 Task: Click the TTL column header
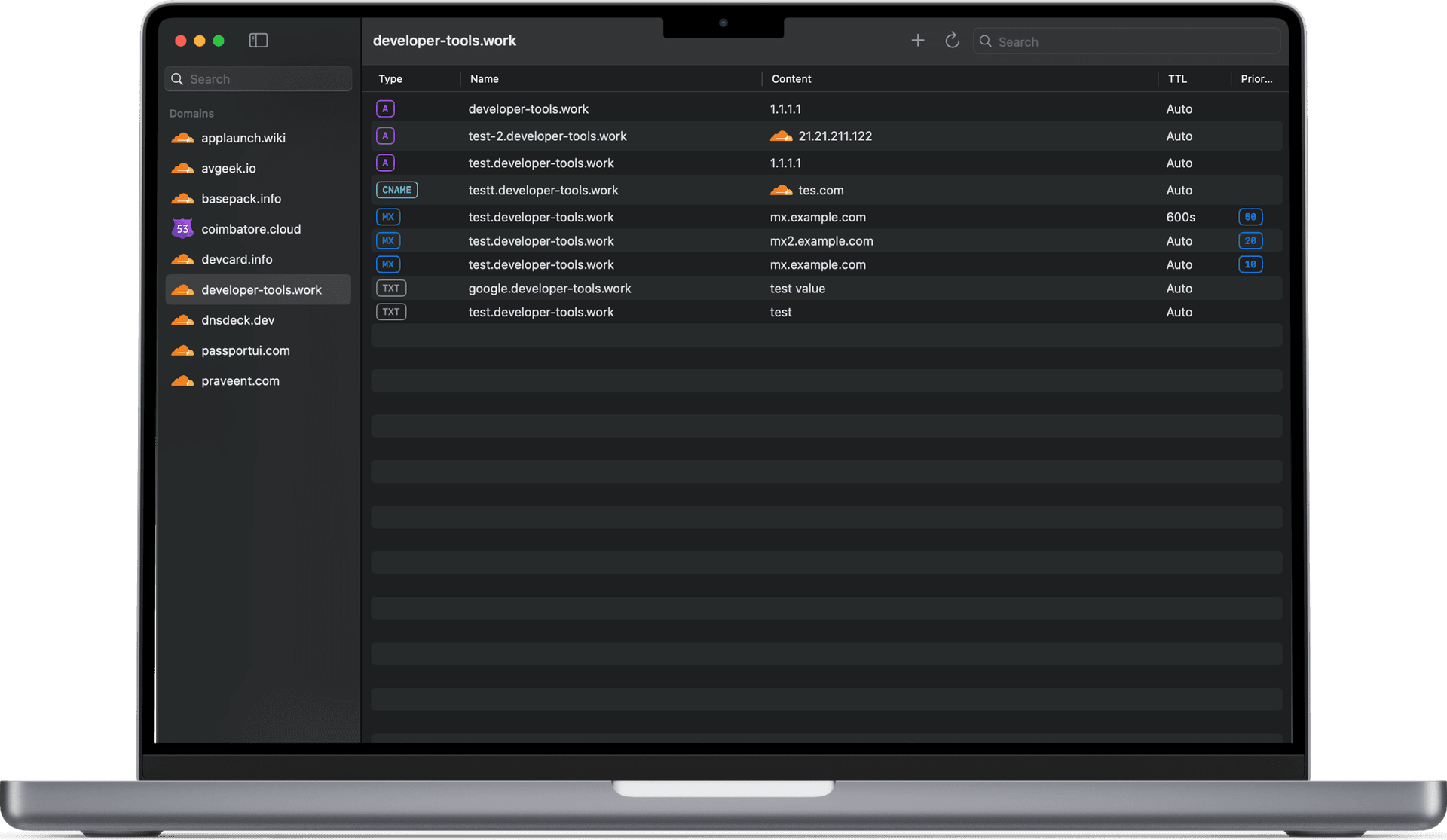pyautogui.click(x=1176, y=79)
